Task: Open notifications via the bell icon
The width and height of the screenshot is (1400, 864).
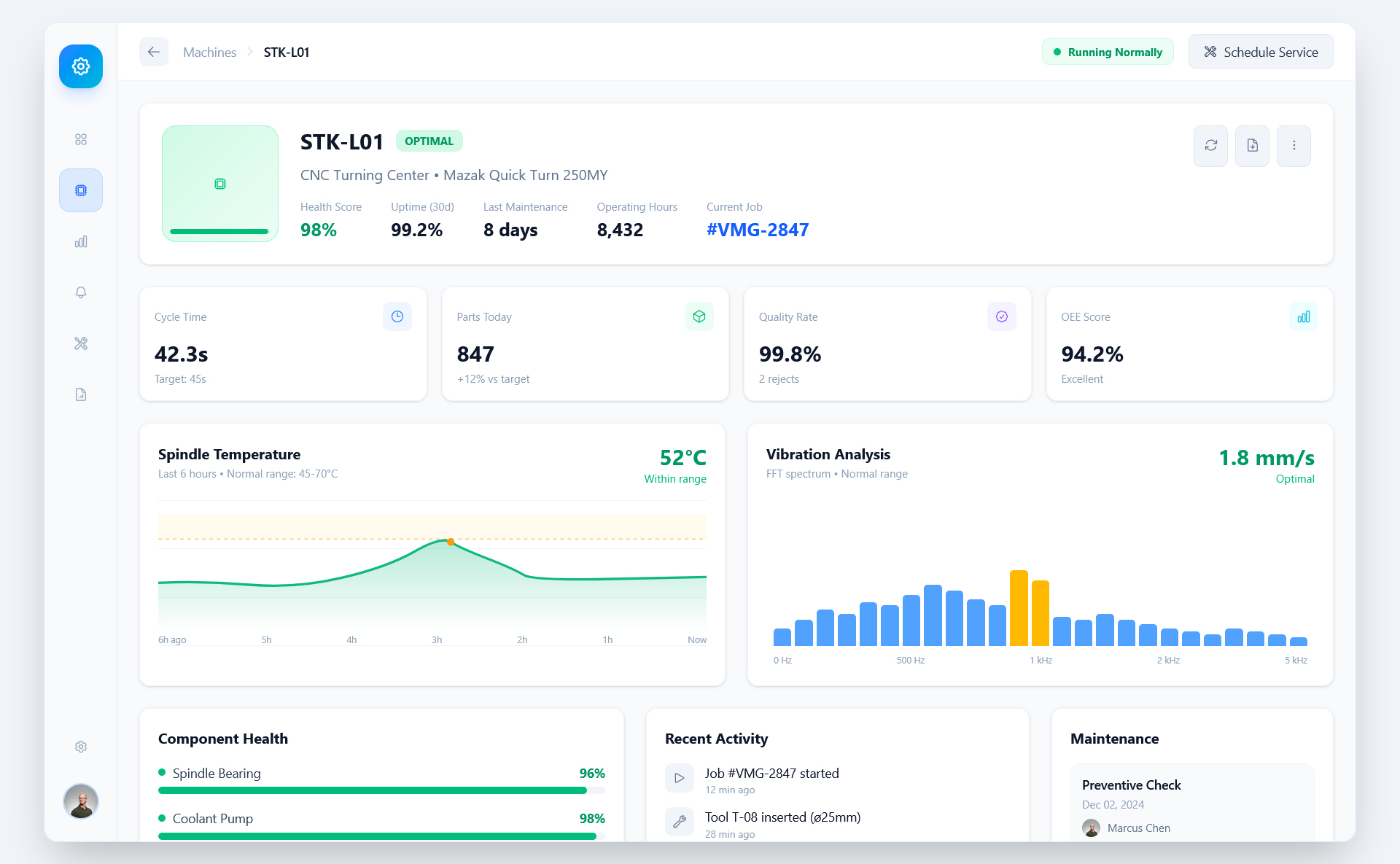Action: coord(80,292)
